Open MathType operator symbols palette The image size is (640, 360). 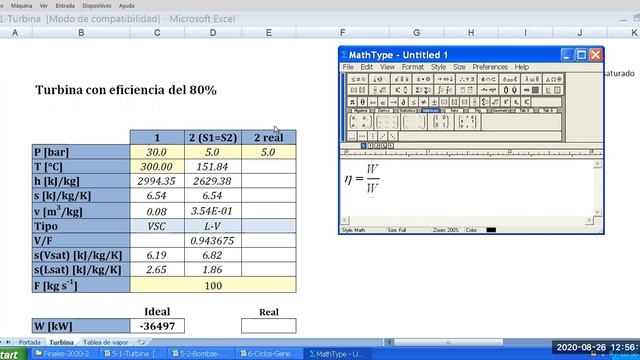pos(423,79)
